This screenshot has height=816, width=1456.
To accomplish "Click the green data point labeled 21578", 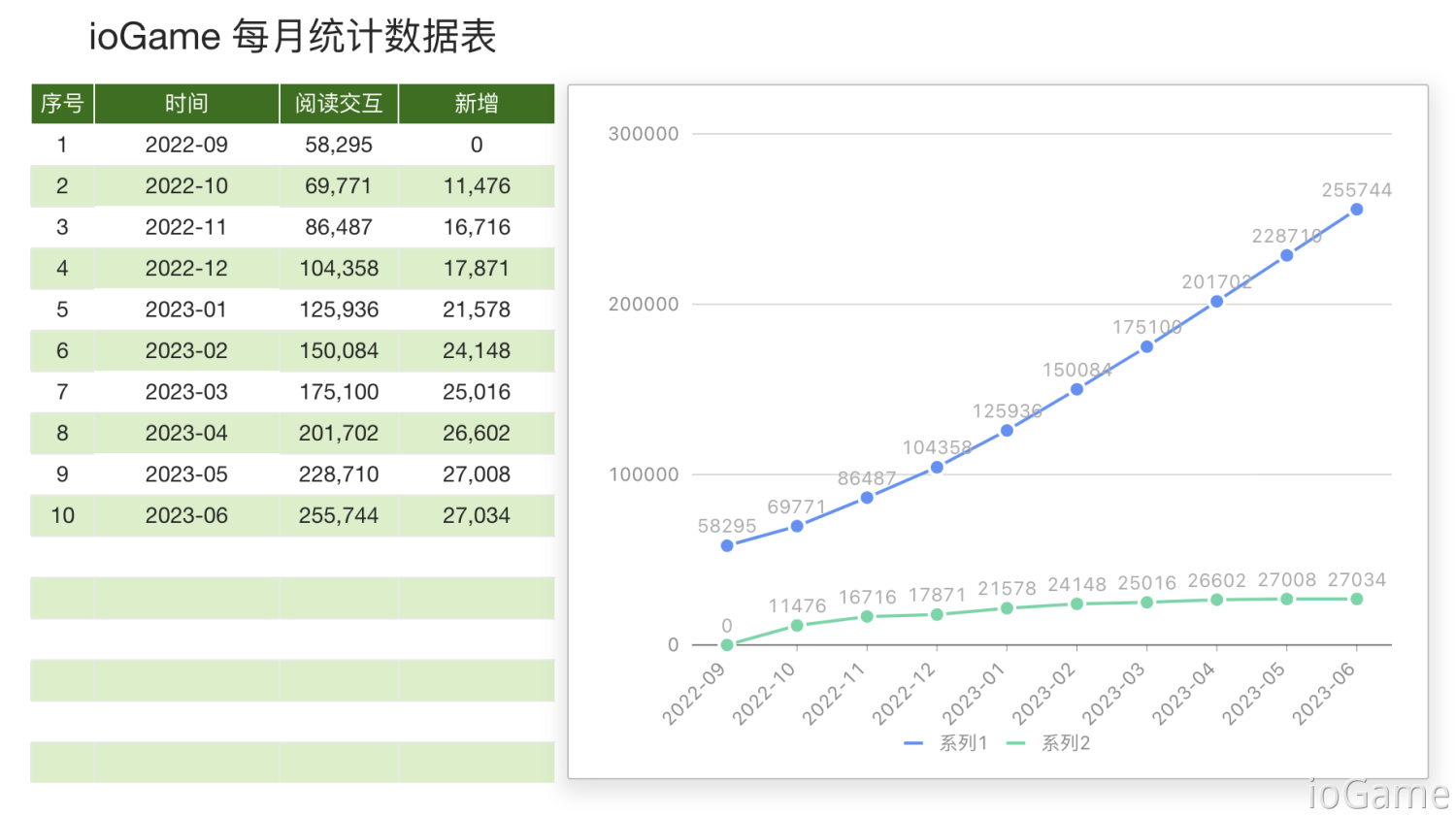I will pyautogui.click(x=1007, y=608).
